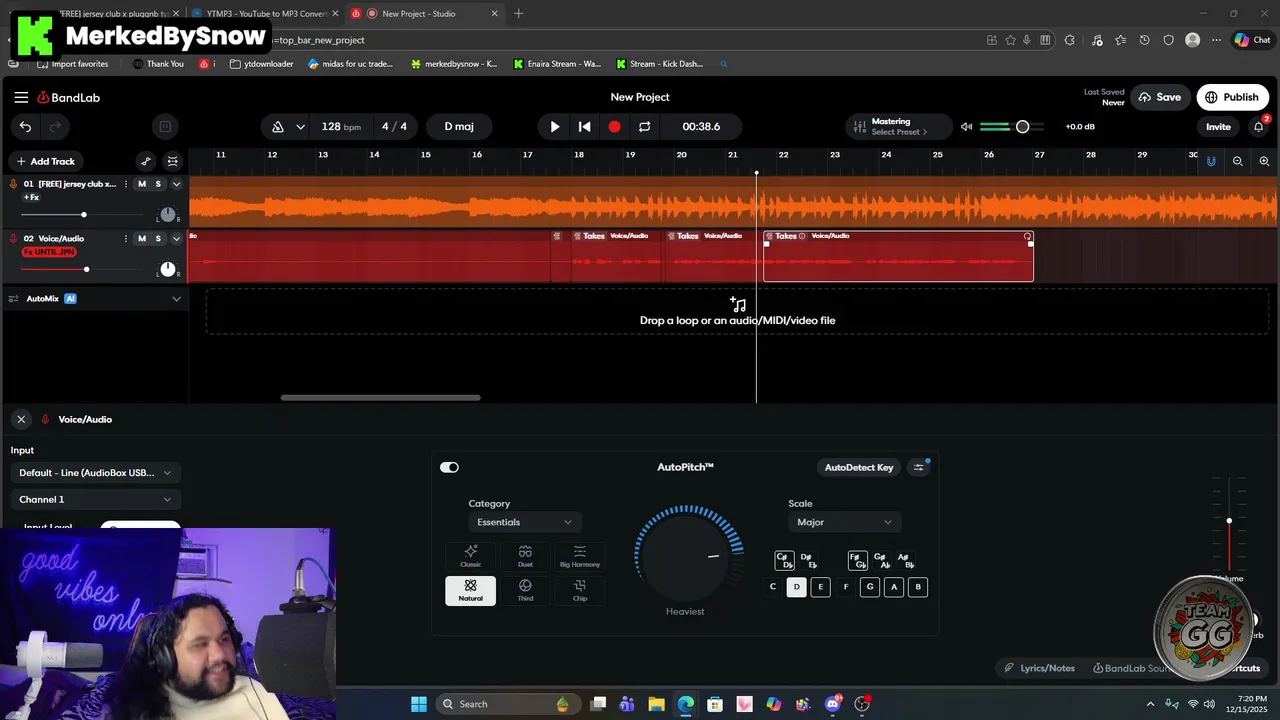Open the Category Essentials dropdown

click(x=525, y=522)
